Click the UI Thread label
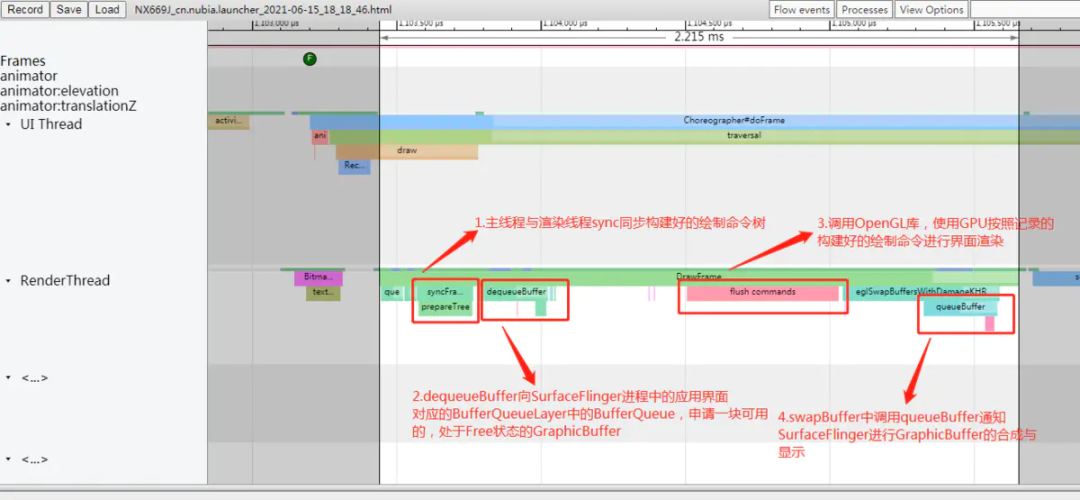Screen dimensions: 1080x500 51,125
